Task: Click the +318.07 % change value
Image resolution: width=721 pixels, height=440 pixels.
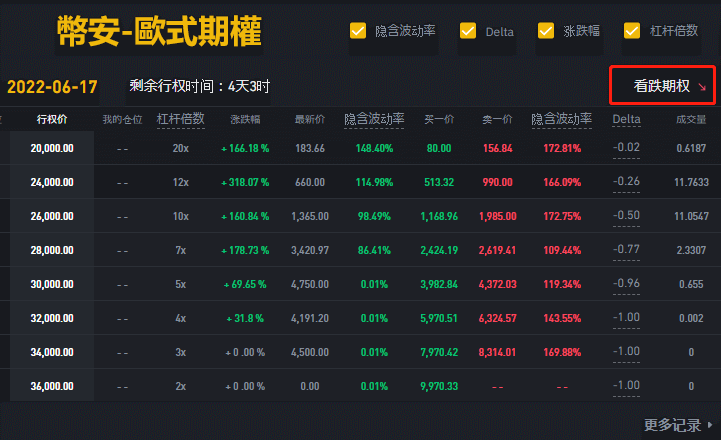Action: point(245,183)
